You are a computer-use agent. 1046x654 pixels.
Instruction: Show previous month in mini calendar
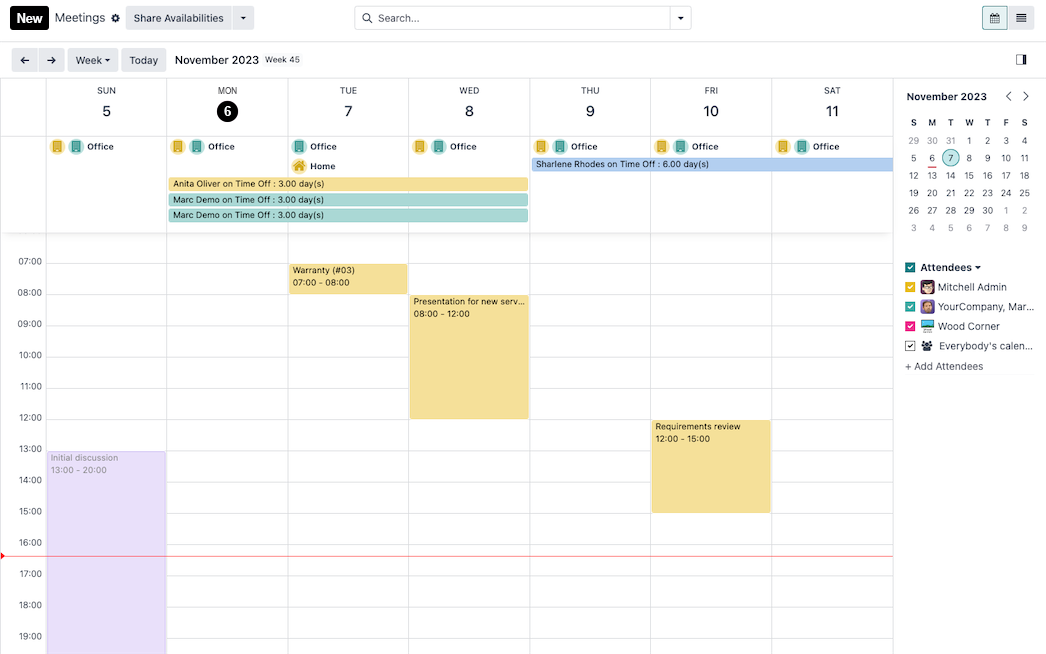pyautogui.click(x=1009, y=97)
